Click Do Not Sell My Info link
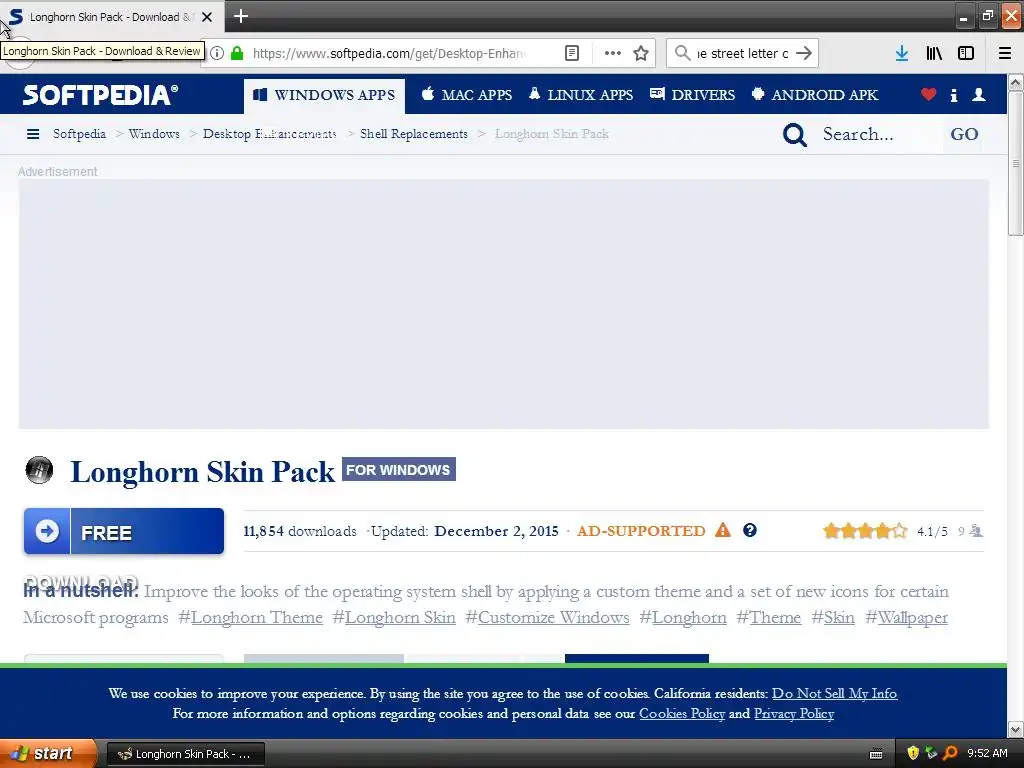Screen dimensions: 1024x768 pyautogui.click(x=835, y=694)
